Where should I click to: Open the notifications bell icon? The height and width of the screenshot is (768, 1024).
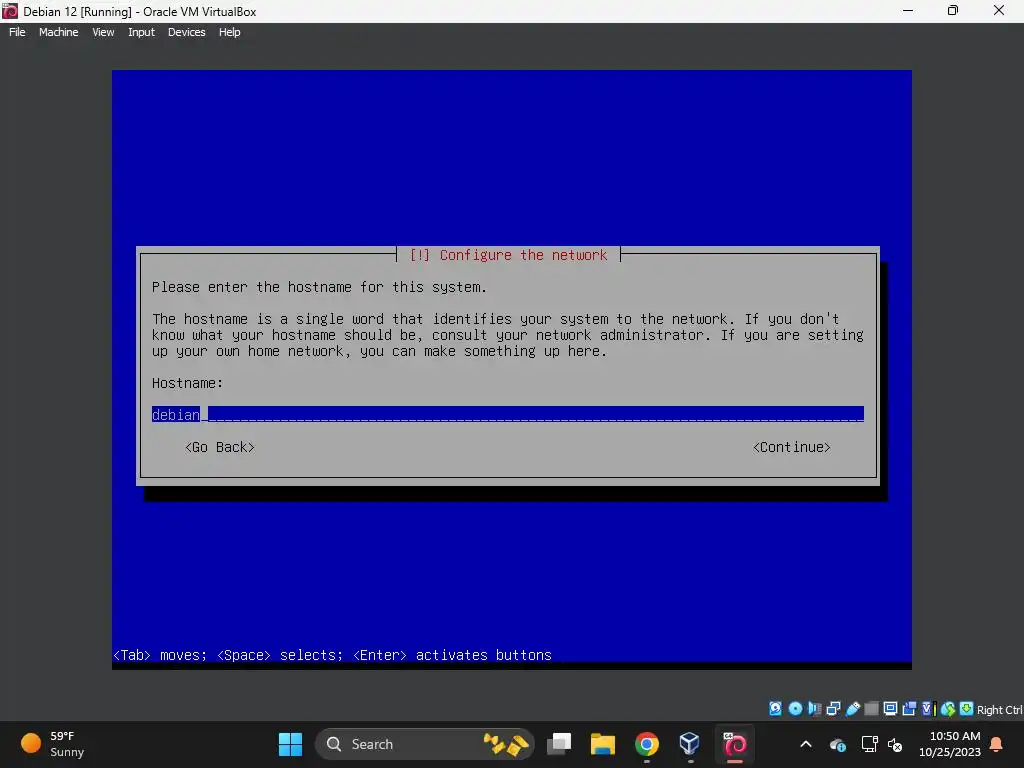[x=997, y=744]
